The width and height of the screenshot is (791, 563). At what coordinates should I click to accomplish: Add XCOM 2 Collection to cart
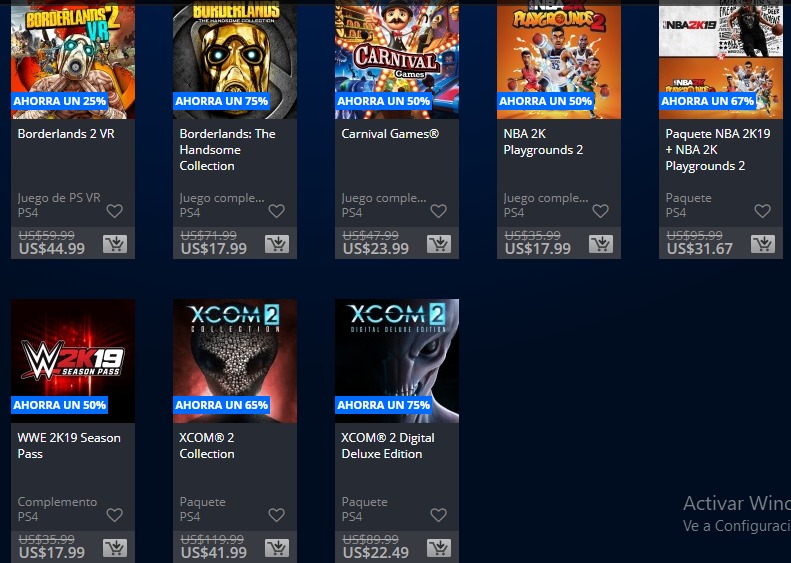point(277,548)
